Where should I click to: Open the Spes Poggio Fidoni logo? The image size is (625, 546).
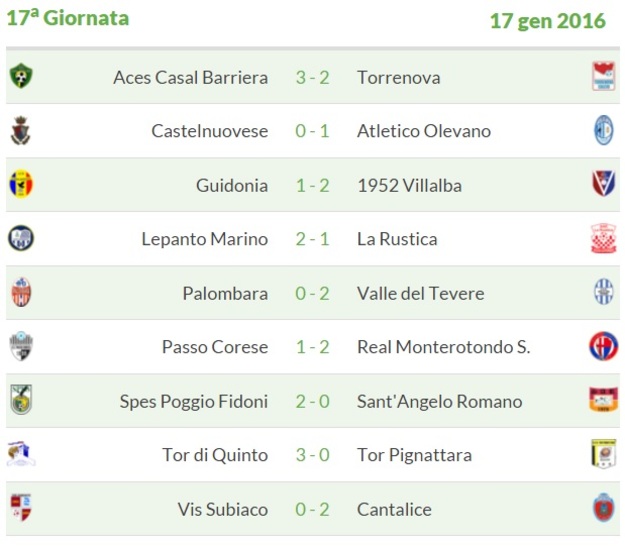21,400
